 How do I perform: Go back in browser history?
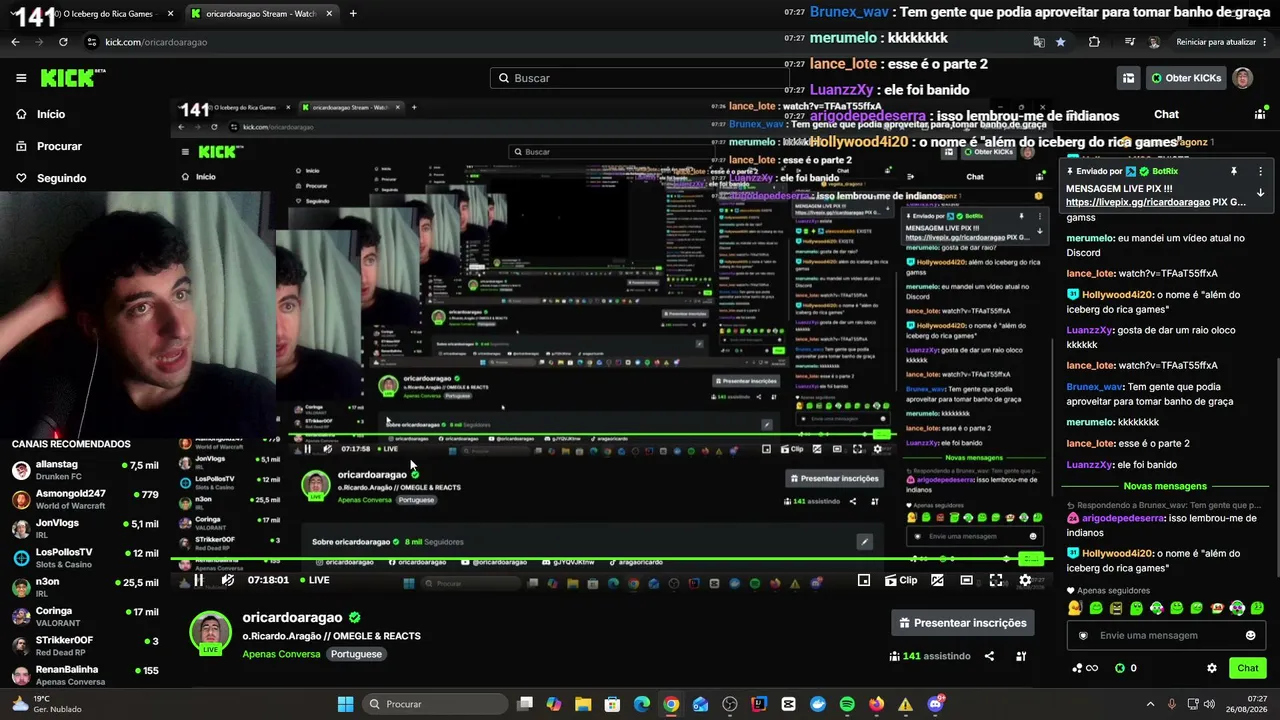[x=15, y=42]
